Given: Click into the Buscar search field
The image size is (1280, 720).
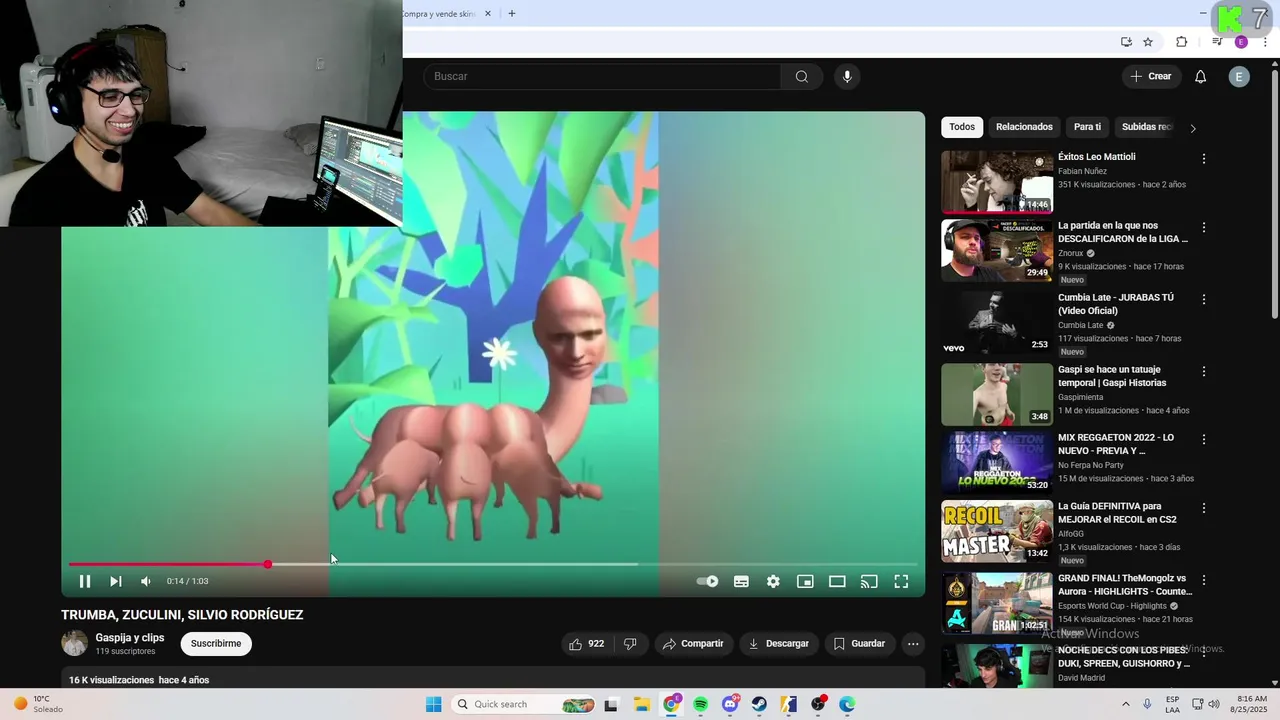Looking at the screenshot, I should pyautogui.click(x=602, y=76).
